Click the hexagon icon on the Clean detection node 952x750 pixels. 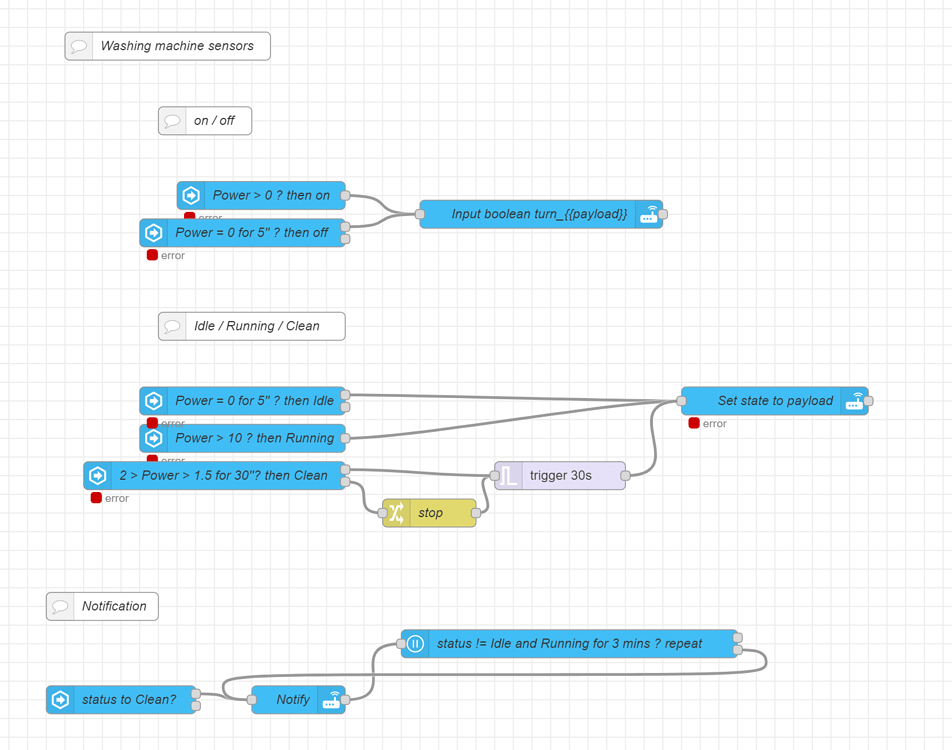97,476
